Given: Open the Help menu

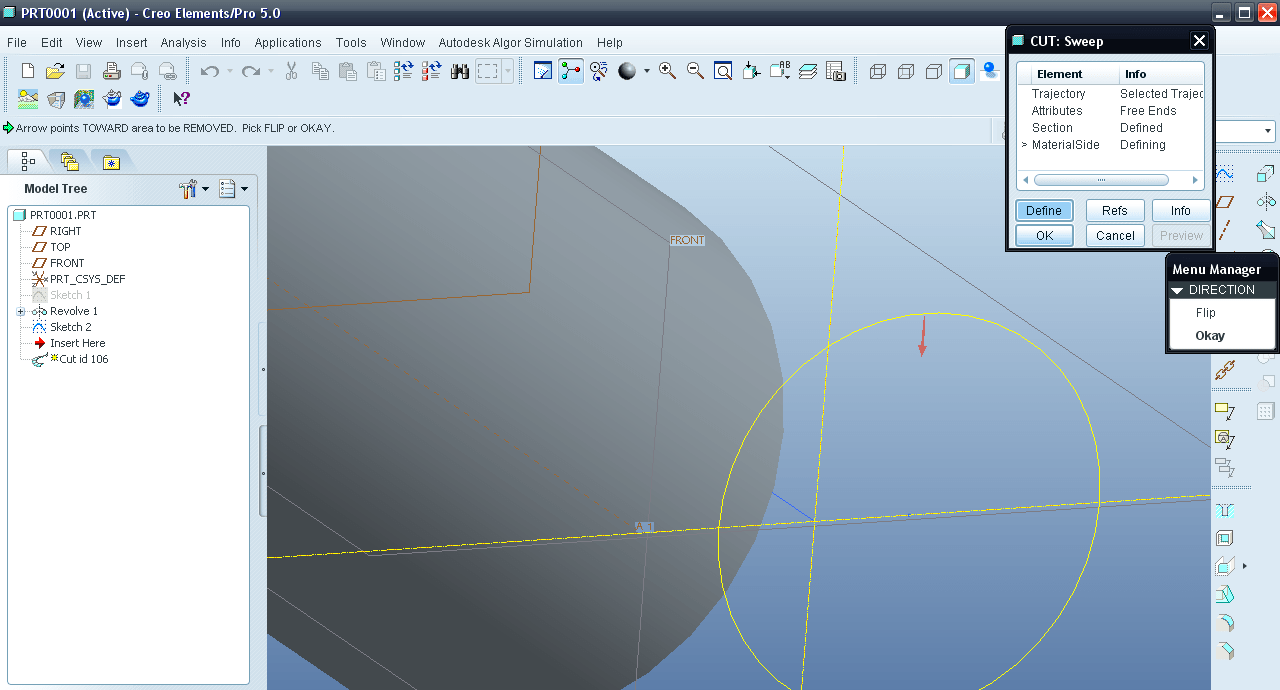Looking at the screenshot, I should [610, 43].
